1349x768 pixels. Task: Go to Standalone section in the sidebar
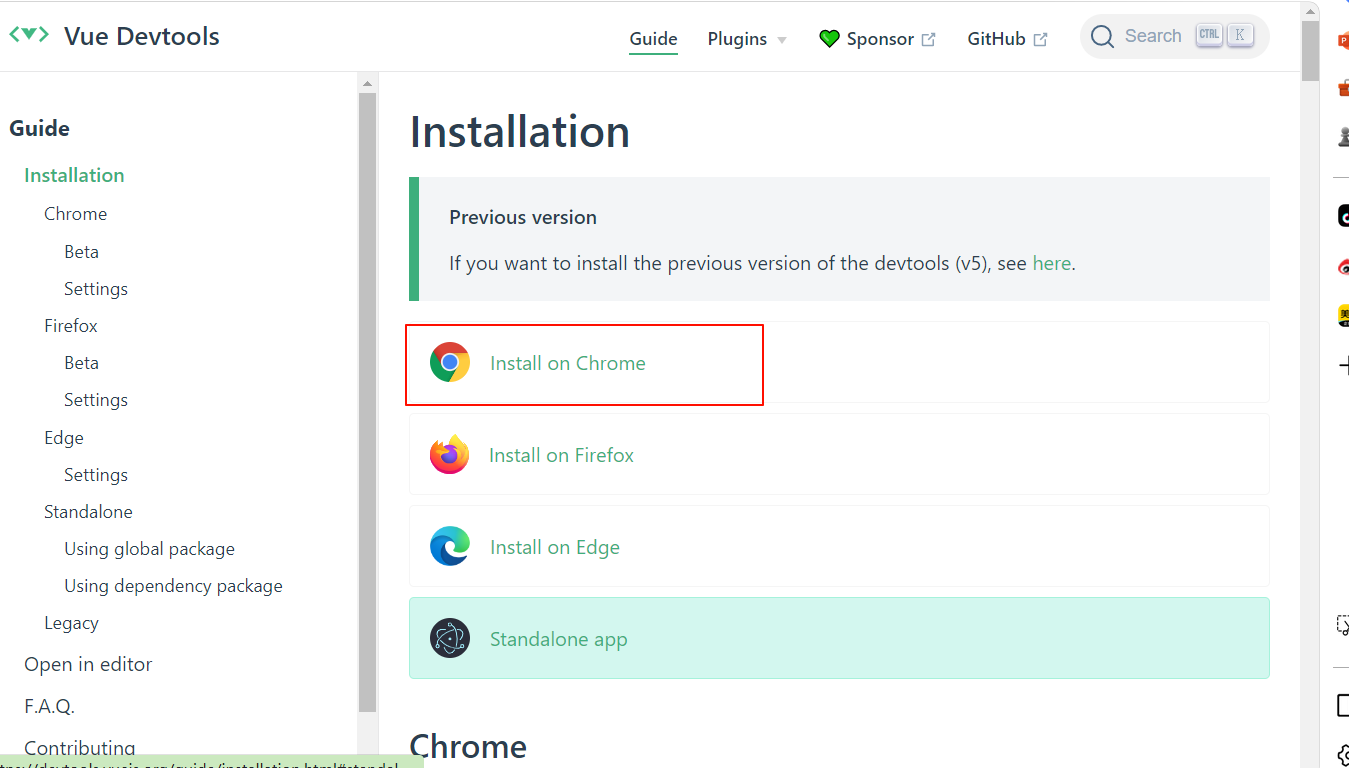click(88, 512)
